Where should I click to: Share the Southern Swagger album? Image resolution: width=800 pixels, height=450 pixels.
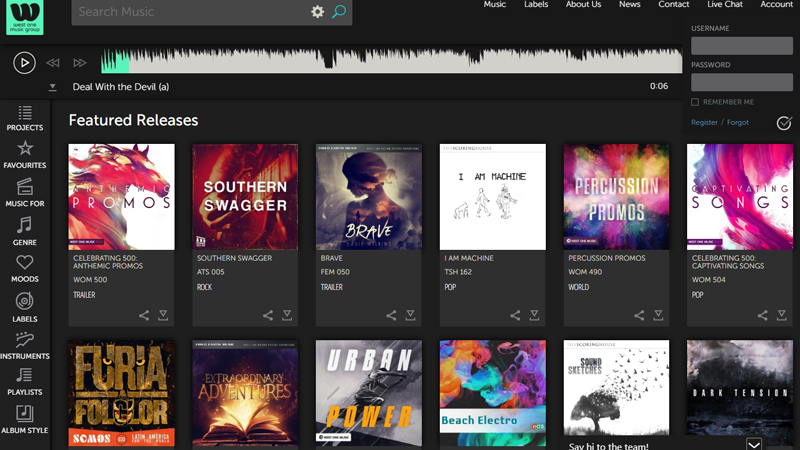(x=268, y=315)
